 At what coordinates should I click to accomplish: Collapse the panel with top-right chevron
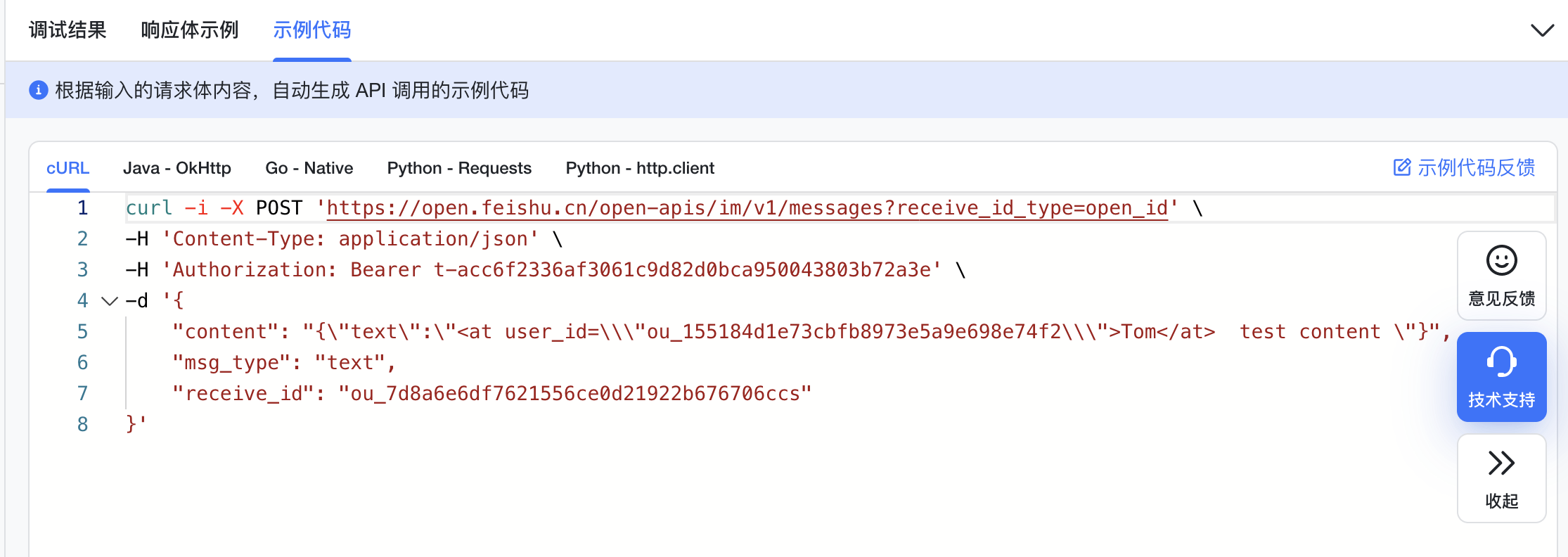tap(1542, 30)
